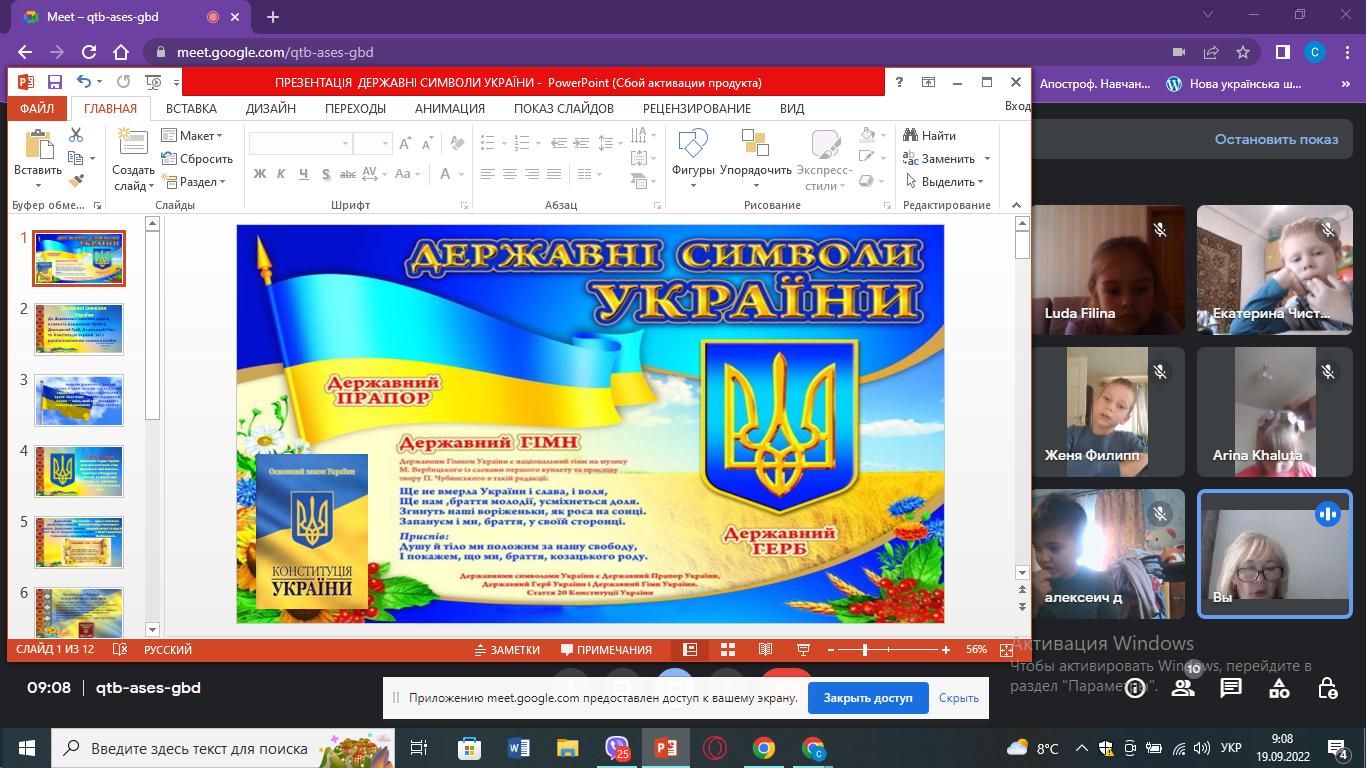Open Meet activities icon
Screen dimensions: 1366x768
tap(1279, 688)
